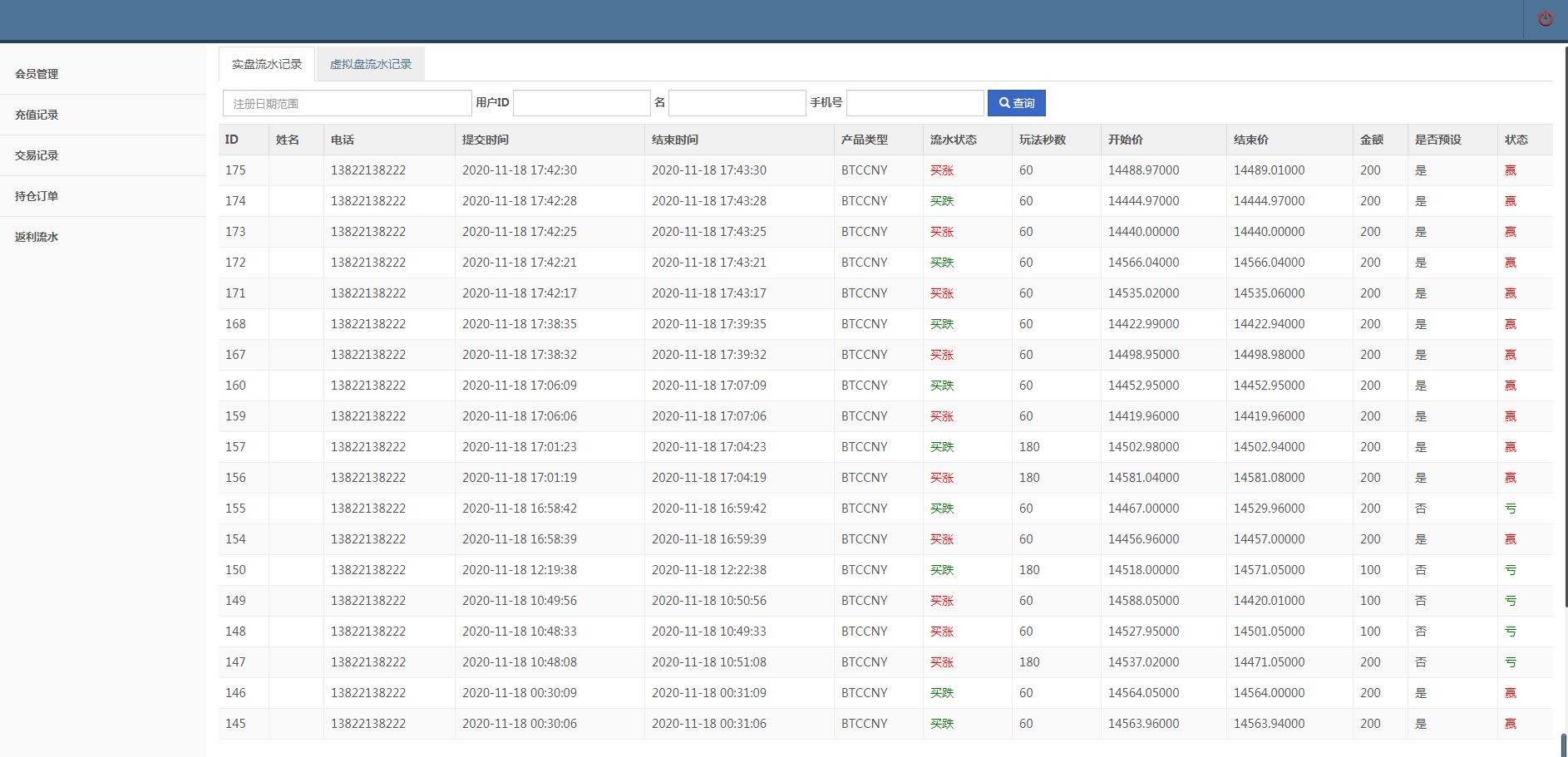Click start price 14419.96000 in row 159
Screen dimensions: 1568x757
1143,416
